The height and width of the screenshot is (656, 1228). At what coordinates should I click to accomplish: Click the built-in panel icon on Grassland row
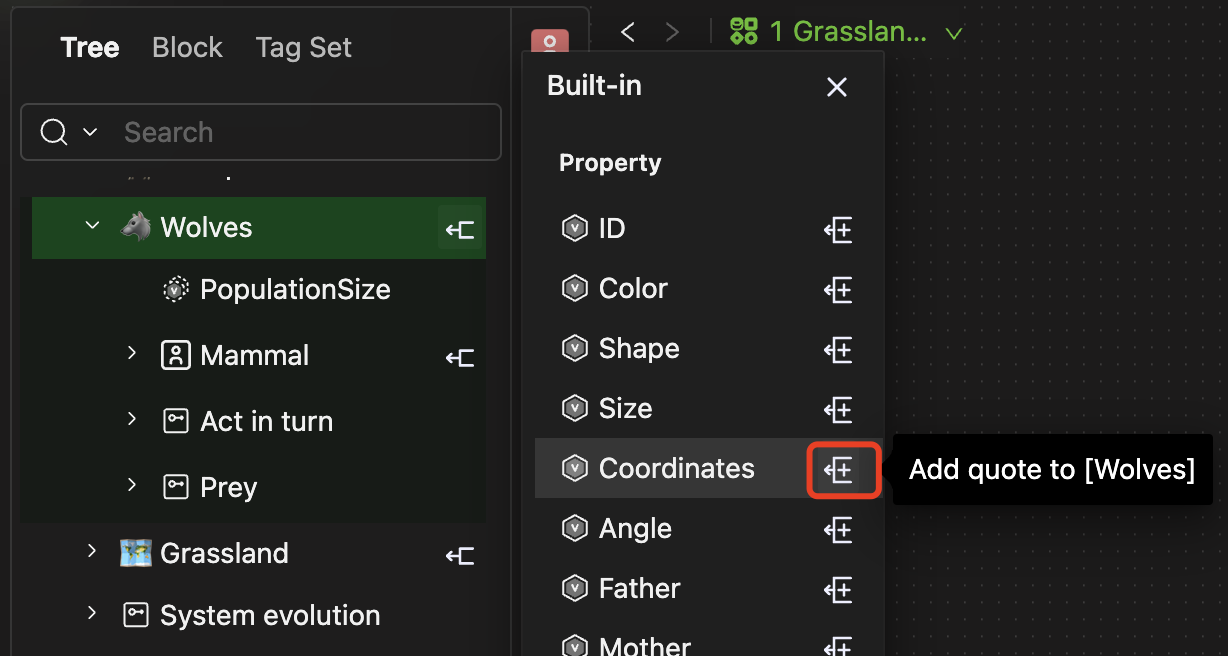coord(460,554)
